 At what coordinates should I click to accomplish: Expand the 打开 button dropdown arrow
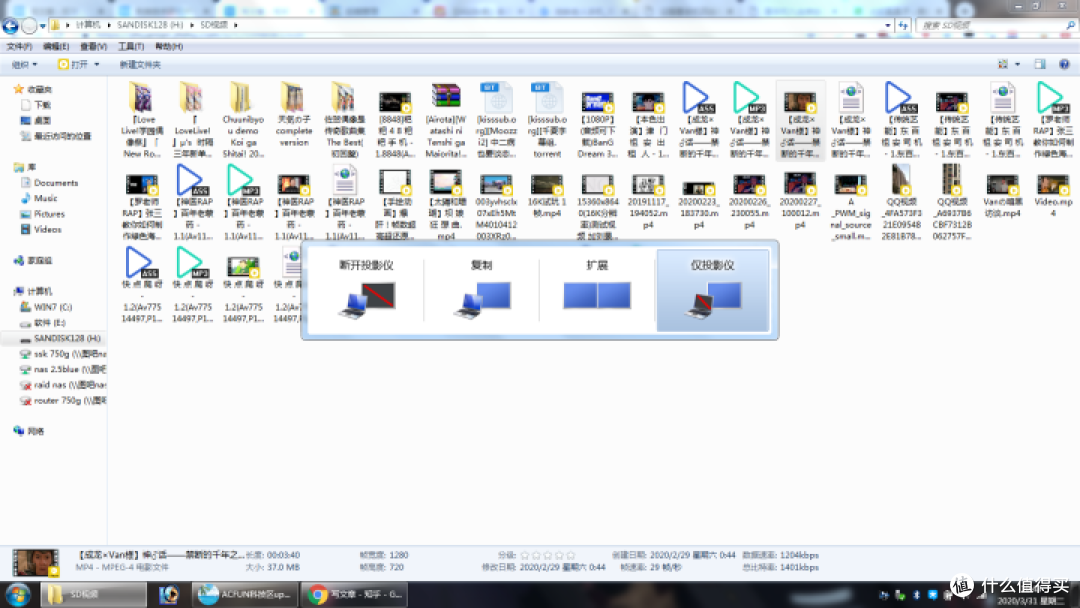pos(96,64)
